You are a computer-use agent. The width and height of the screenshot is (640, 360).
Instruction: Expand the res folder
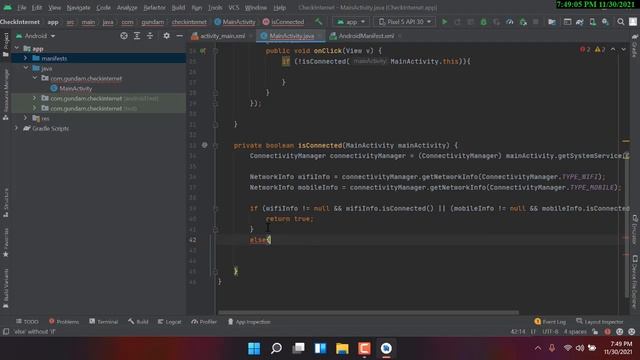point(26,118)
